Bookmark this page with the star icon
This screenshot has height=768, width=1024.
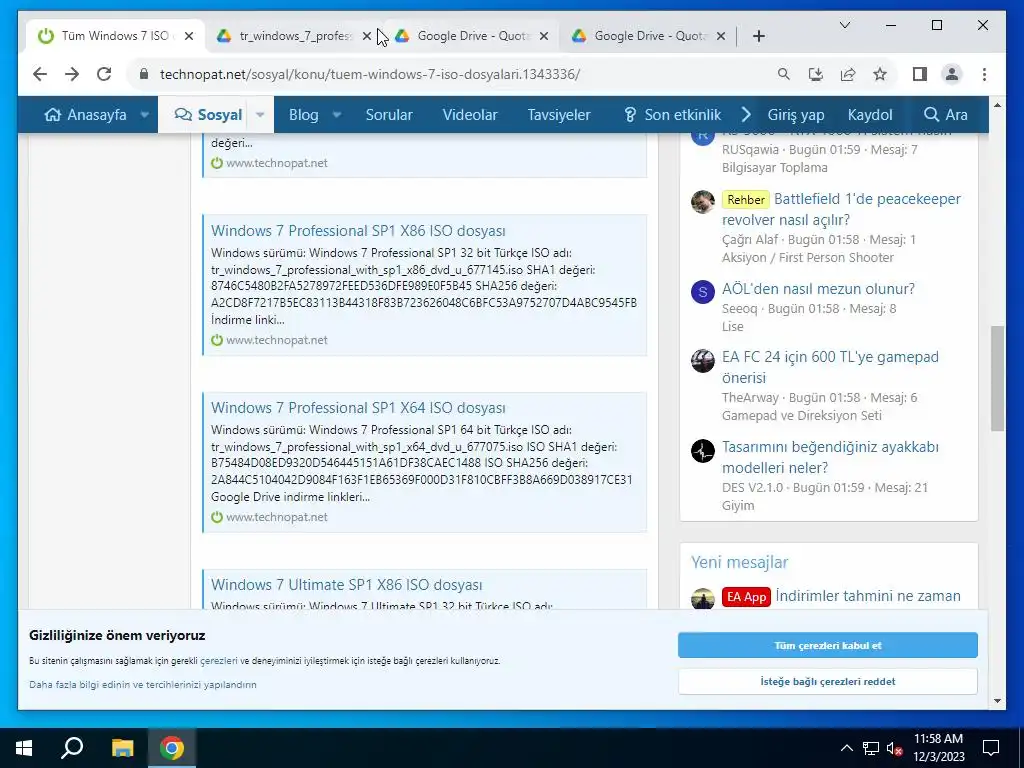click(880, 74)
